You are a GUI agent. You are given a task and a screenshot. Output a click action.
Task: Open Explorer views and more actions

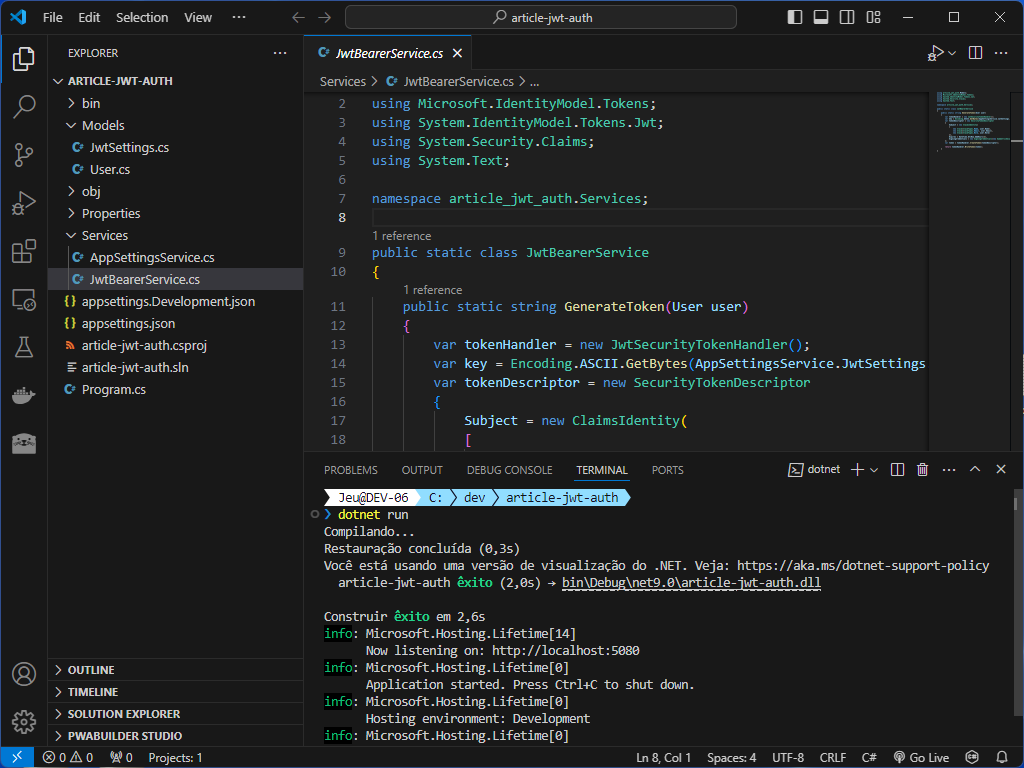coord(280,53)
